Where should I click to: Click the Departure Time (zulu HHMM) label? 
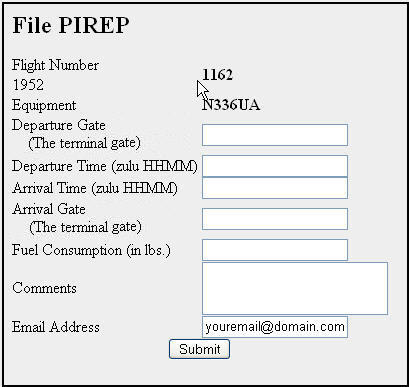105,166
